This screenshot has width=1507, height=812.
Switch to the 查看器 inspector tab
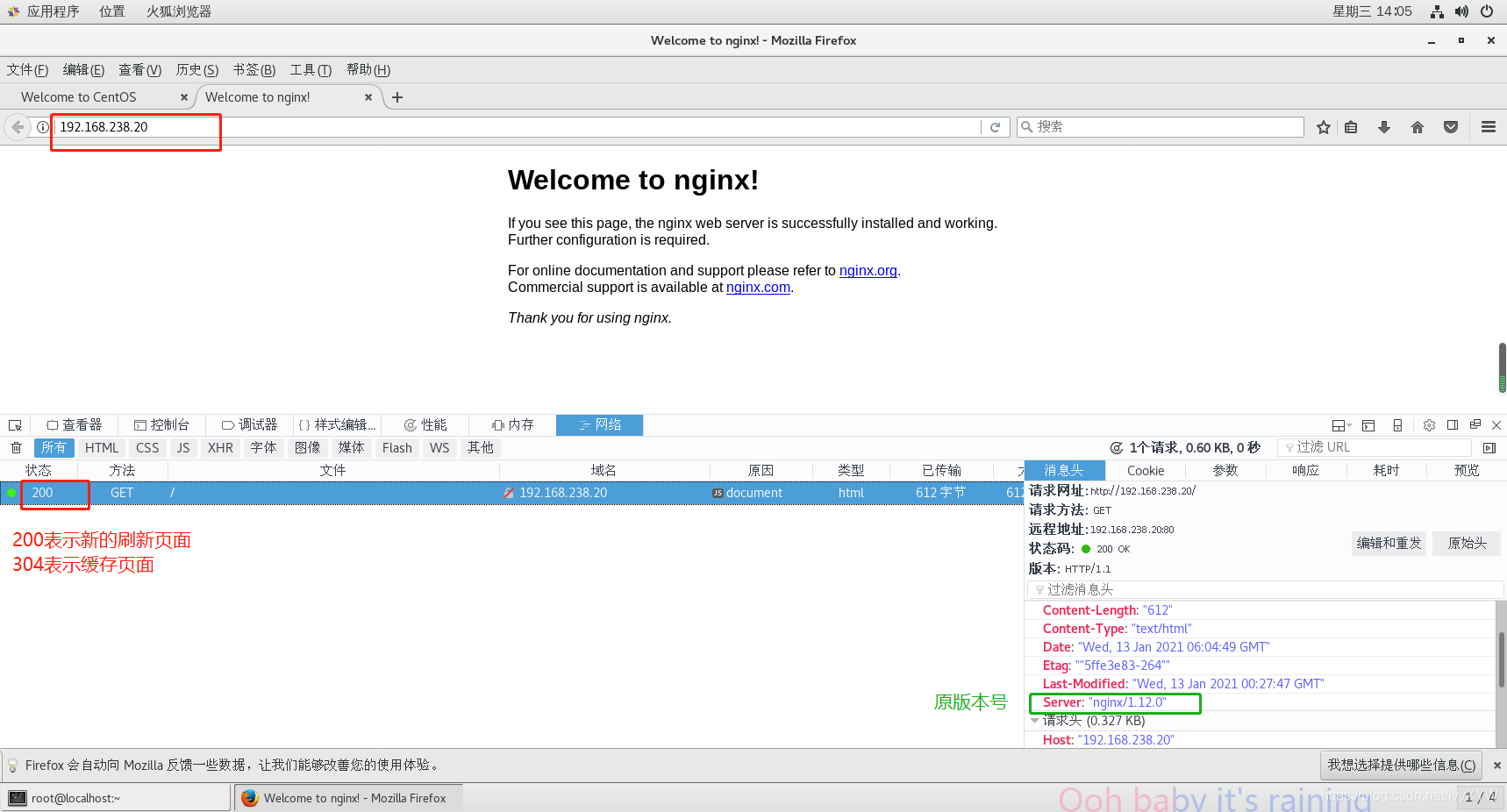(75, 425)
